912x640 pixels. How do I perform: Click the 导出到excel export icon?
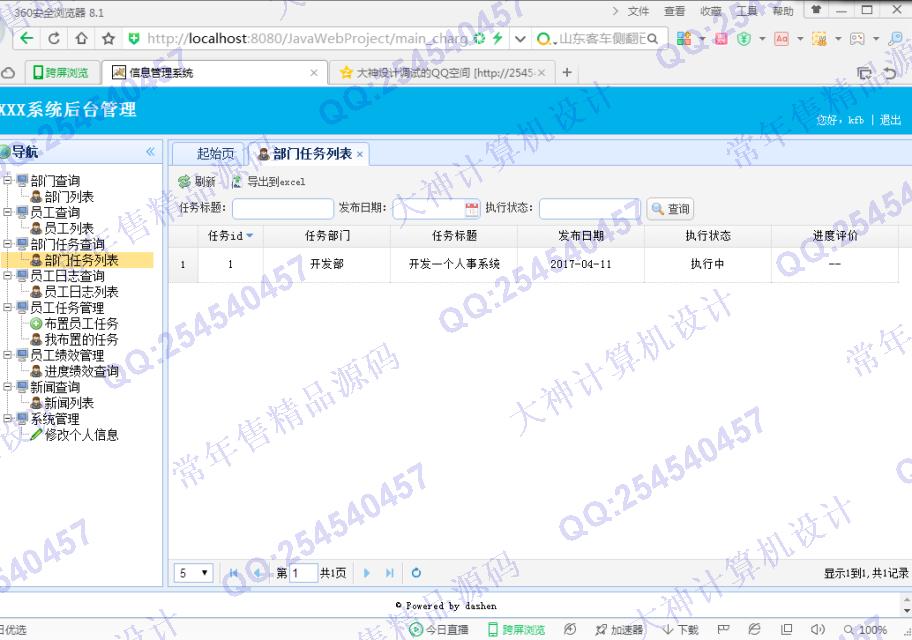[x=237, y=182]
